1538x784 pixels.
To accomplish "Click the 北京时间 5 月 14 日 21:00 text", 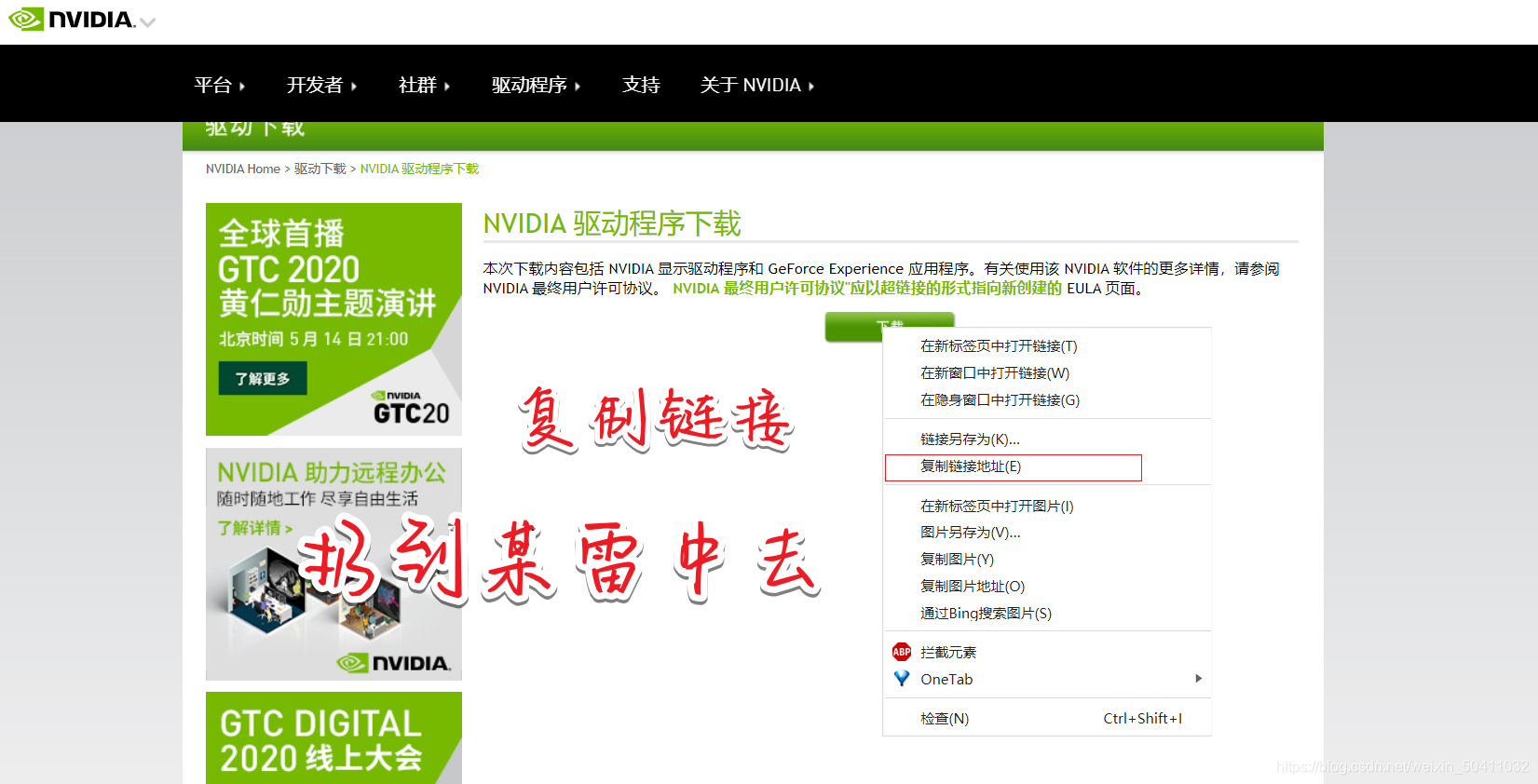I will point(313,339).
